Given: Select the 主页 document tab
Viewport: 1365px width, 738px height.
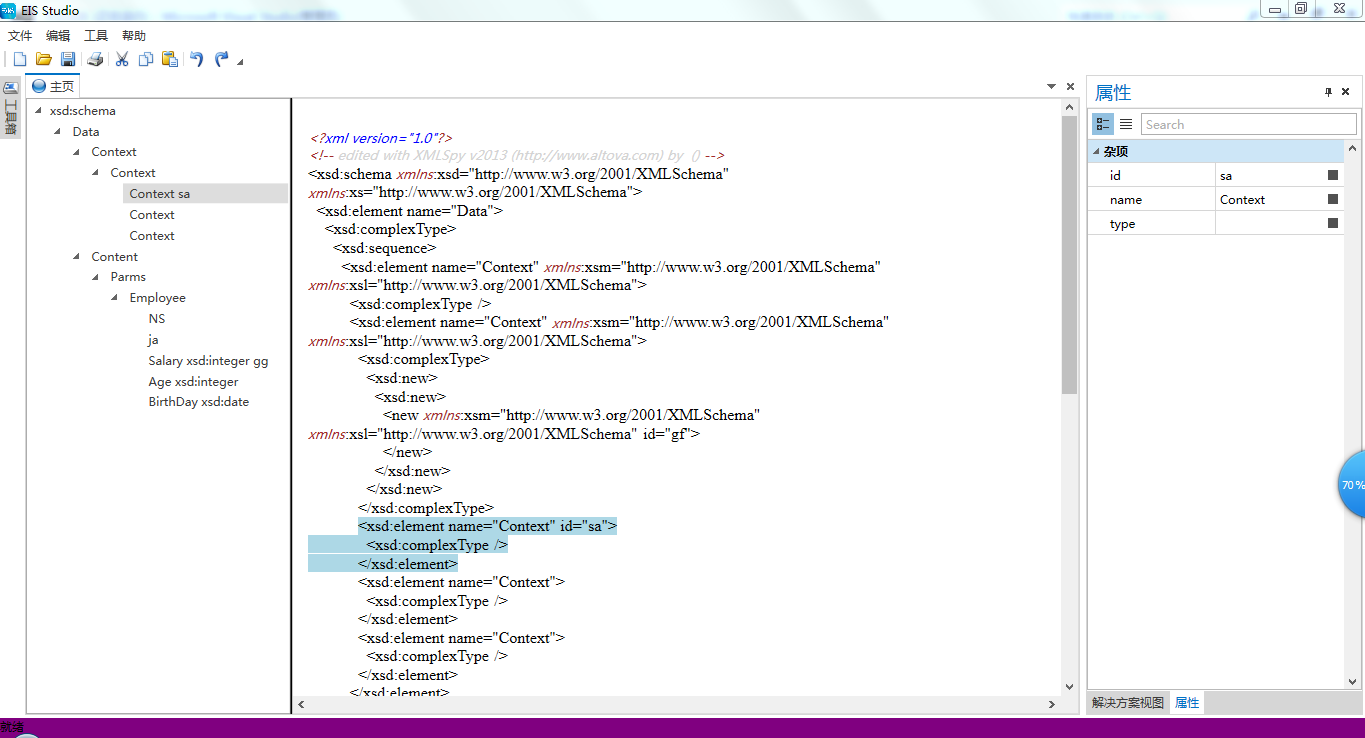Looking at the screenshot, I should pos(54,87).
